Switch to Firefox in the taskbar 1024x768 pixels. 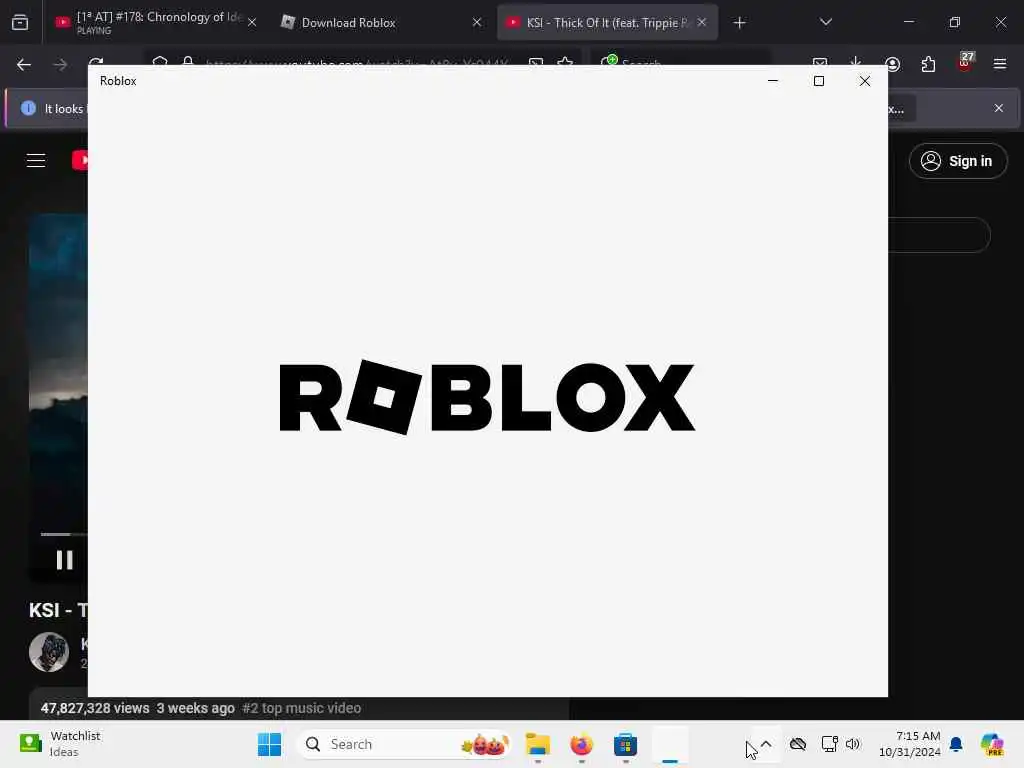[x=581, y=744]
